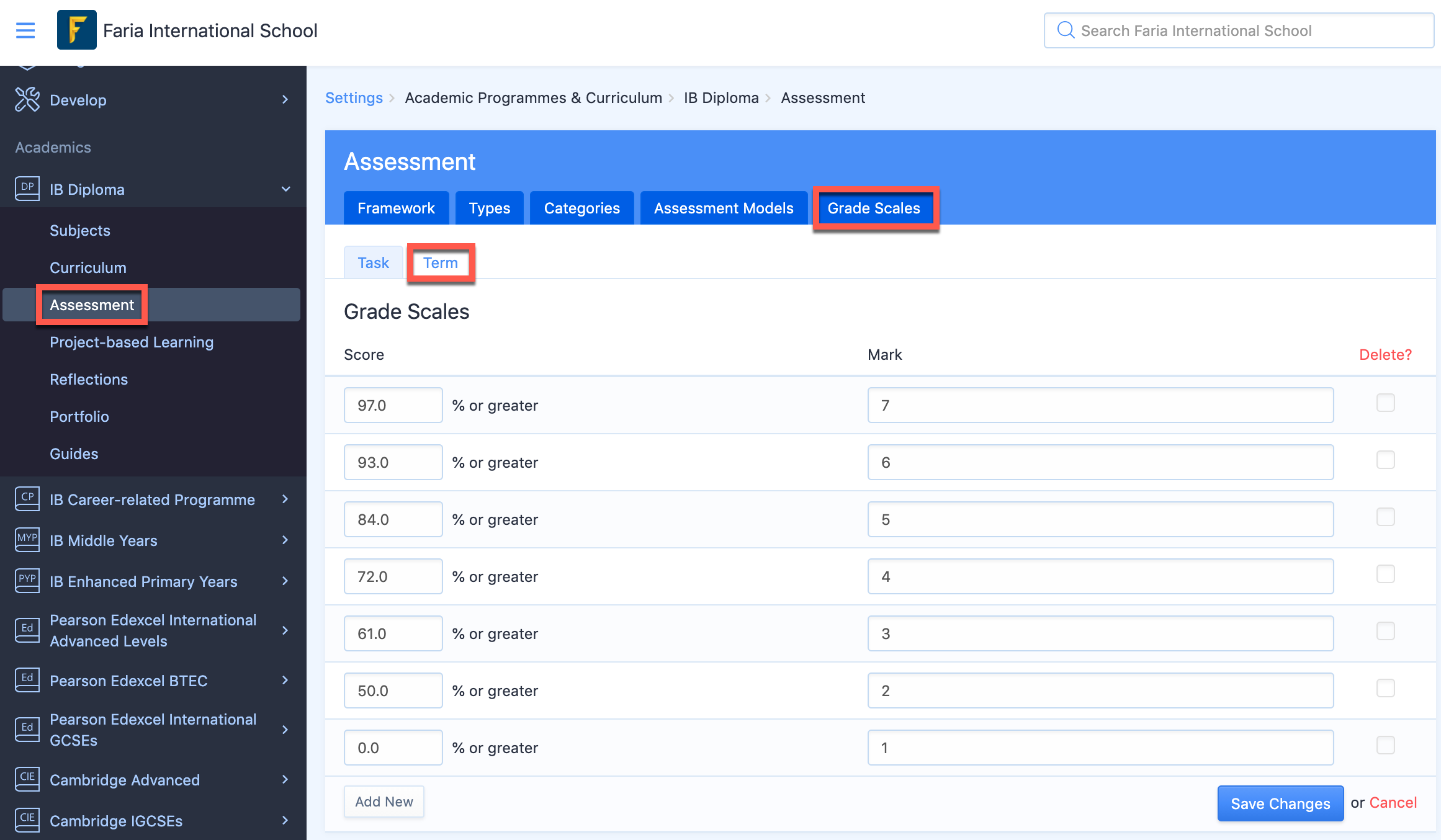Click the Mark input field for score 84.0
Screen dimensions: 1441x840
[1101, 519]
